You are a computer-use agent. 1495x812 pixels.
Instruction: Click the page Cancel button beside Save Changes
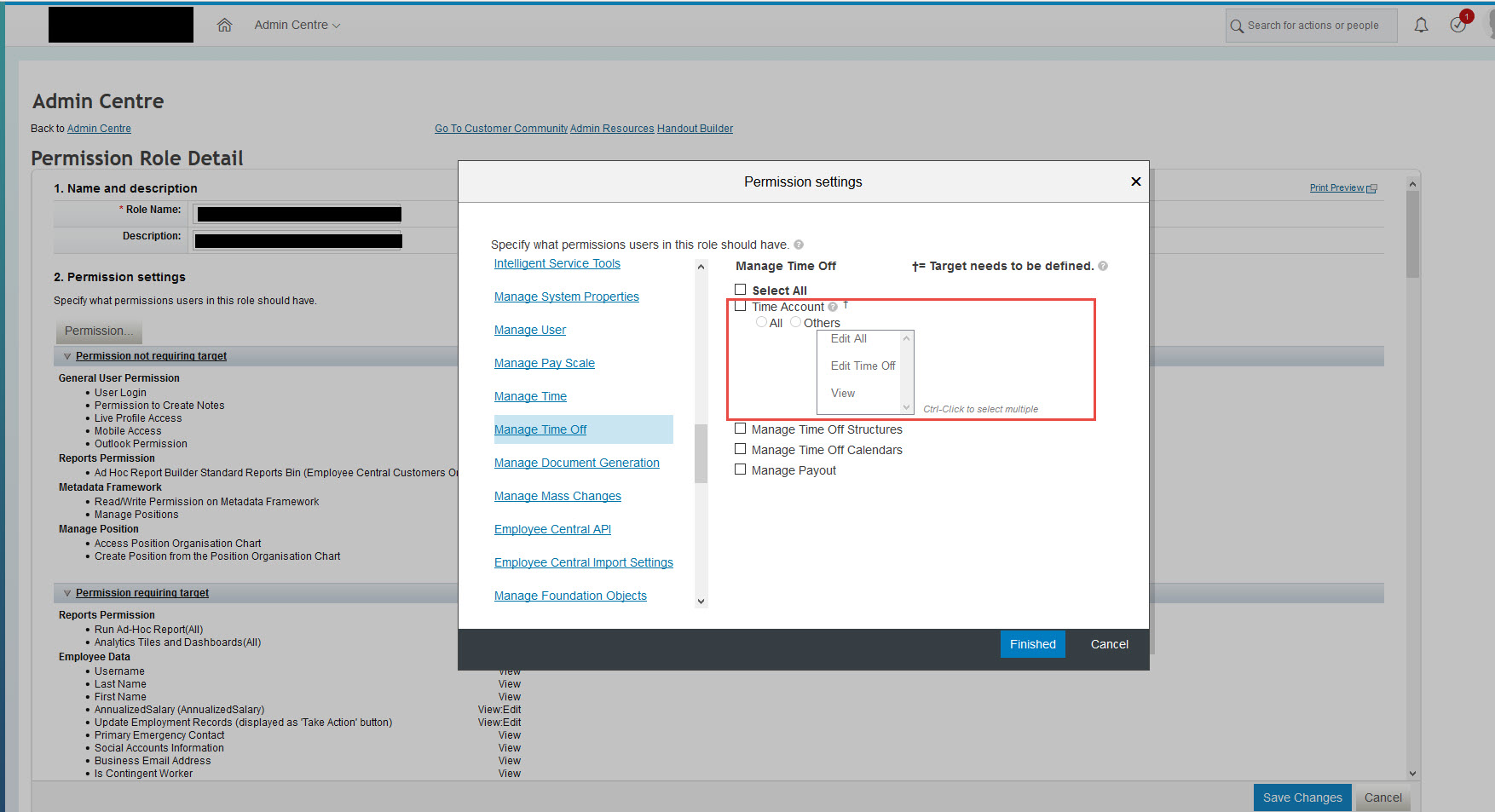click(1382, 798)
